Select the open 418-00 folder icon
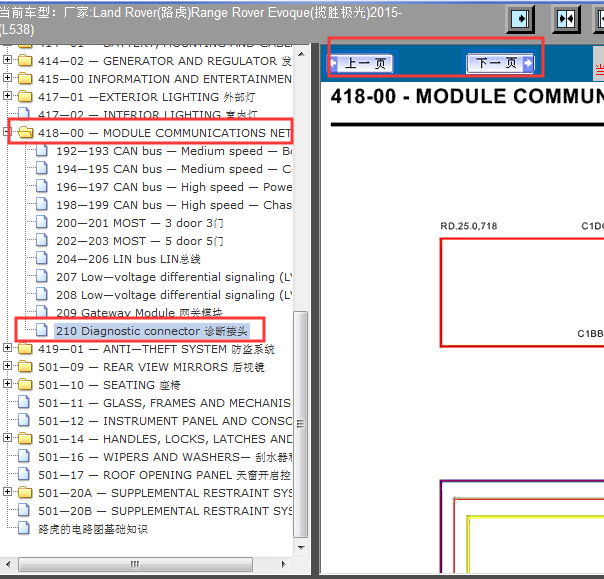The width and height of the screenshot is (604, 579). click(25, 133)
